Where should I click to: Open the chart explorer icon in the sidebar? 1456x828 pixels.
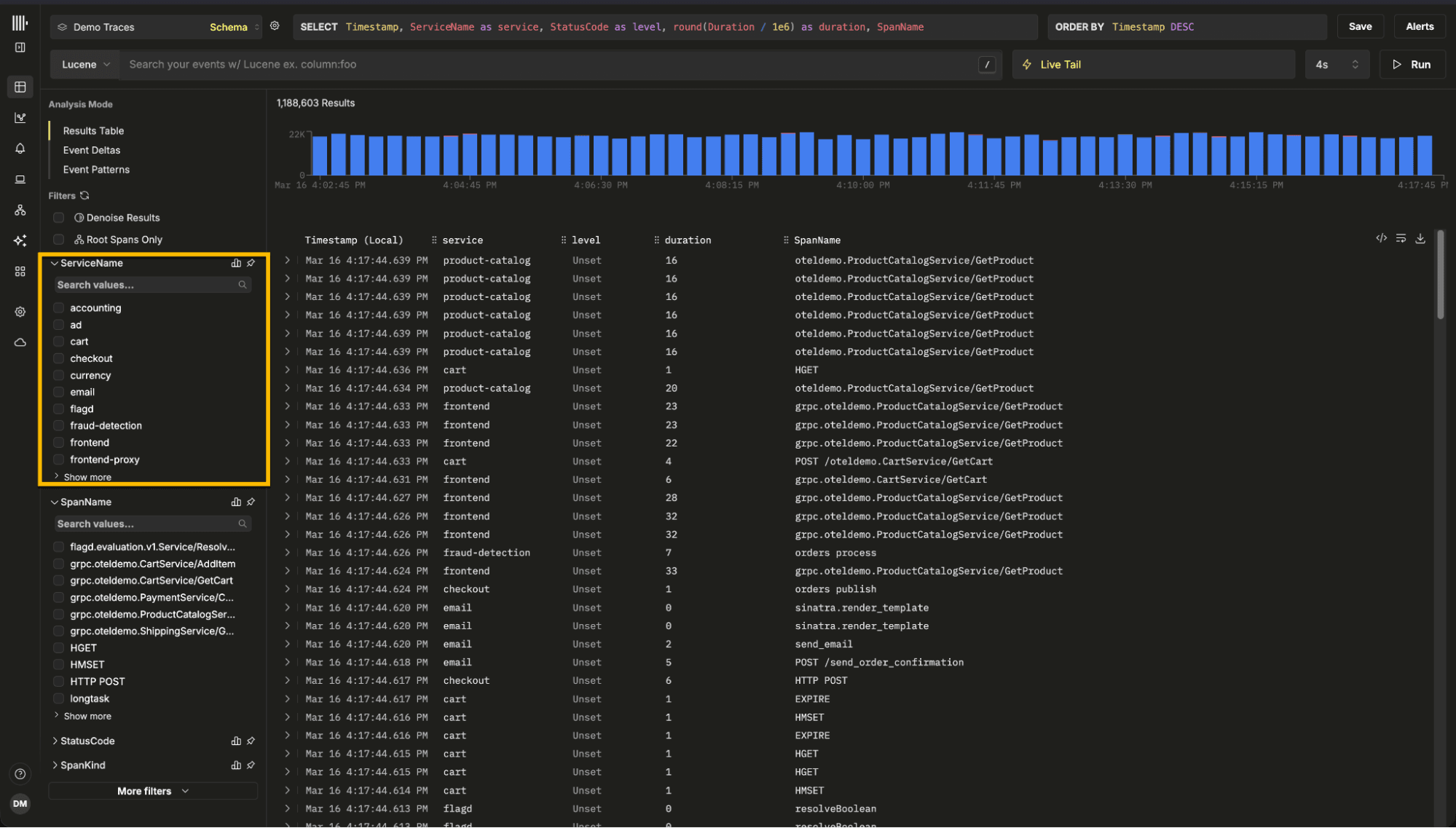pyautogui.click(x=20, y=118)
